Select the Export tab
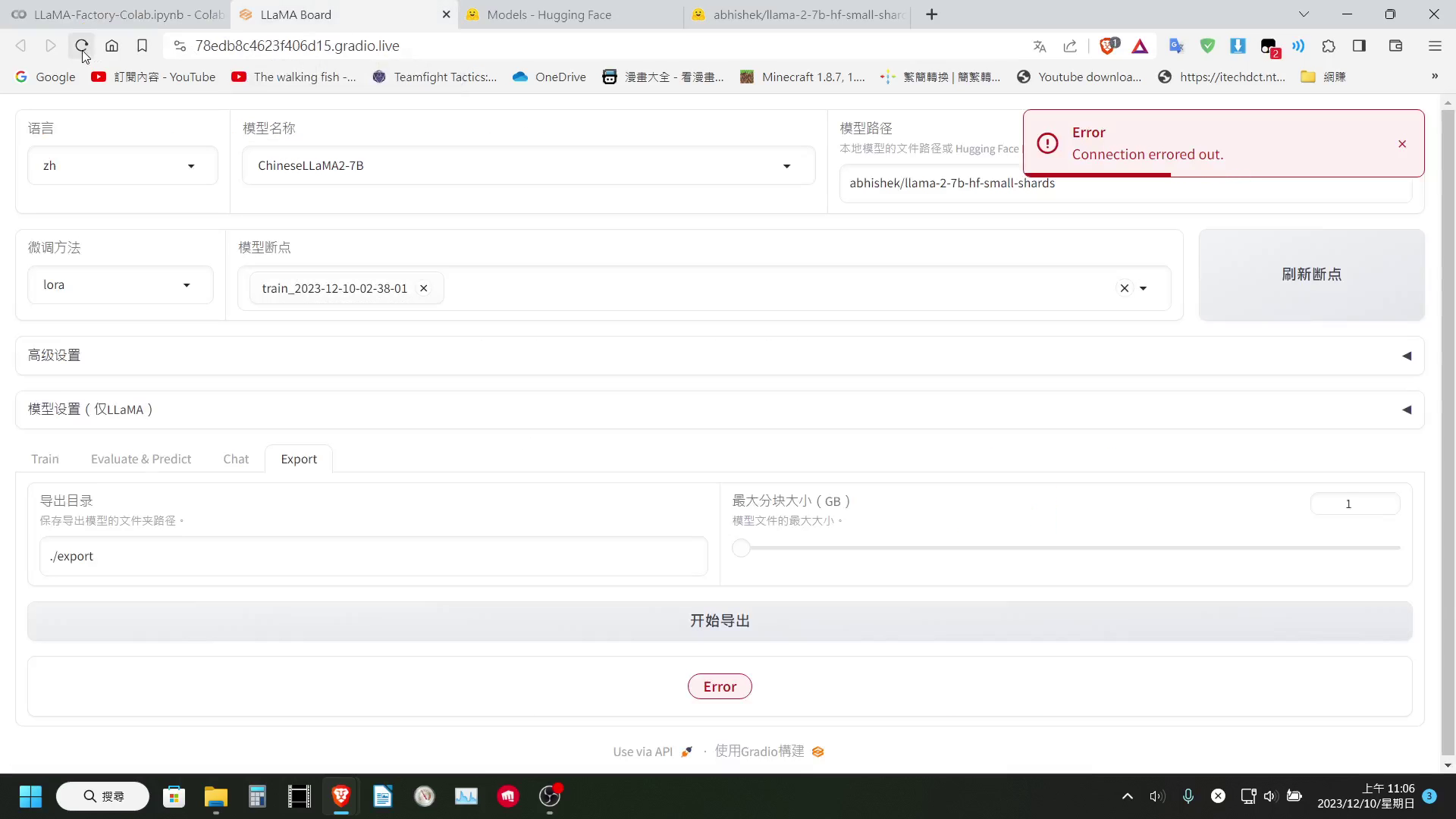Viewport: 1456px width, 819px height. click(x=299, y=459)
